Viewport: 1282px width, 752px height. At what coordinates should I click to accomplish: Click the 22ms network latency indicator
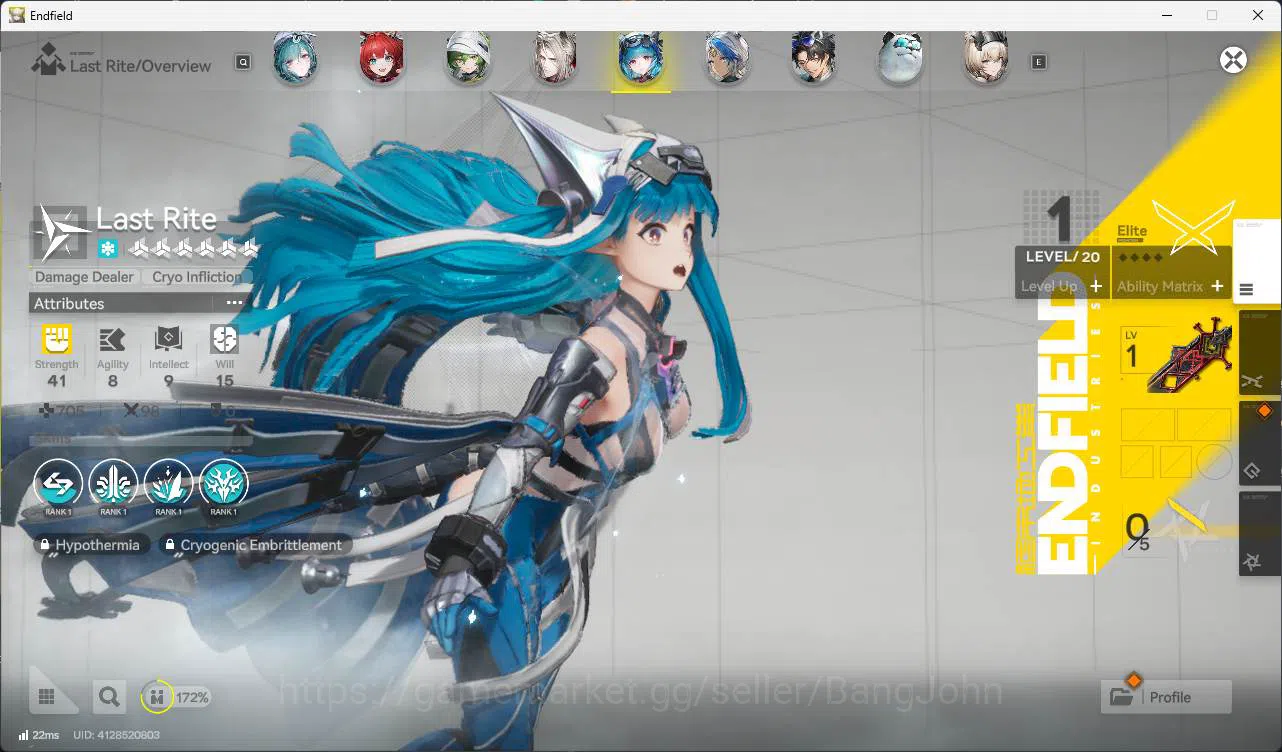(38, 736)
